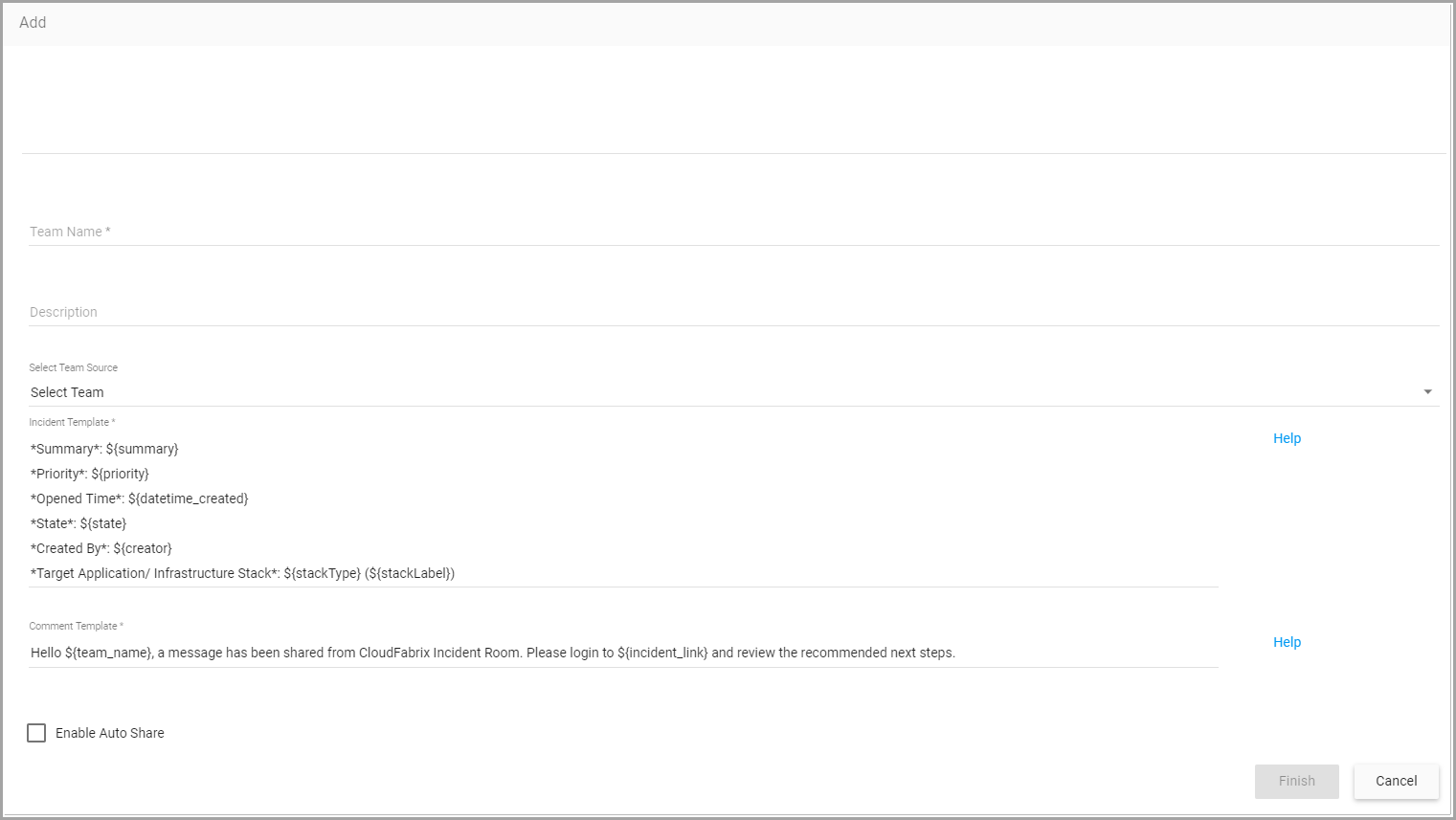Screen dimensions: 1456x820
Task: Click the 'Select Team' combo box text
Action: pyautogui.click(x=67, y=392)
